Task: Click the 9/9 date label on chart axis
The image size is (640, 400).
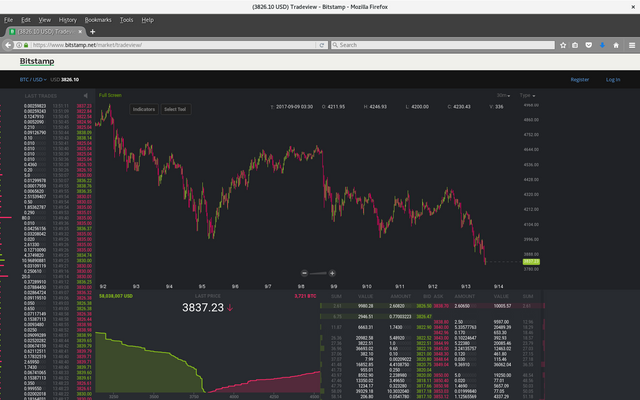Action: click(333, 287)
